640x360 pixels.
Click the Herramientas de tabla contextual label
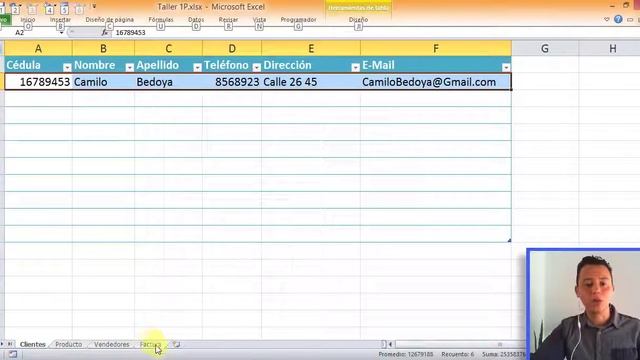click(358, 8)
